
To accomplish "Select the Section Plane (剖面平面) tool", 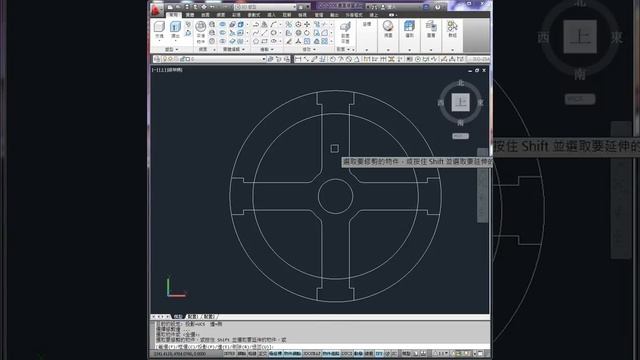I will click(345, 32).
